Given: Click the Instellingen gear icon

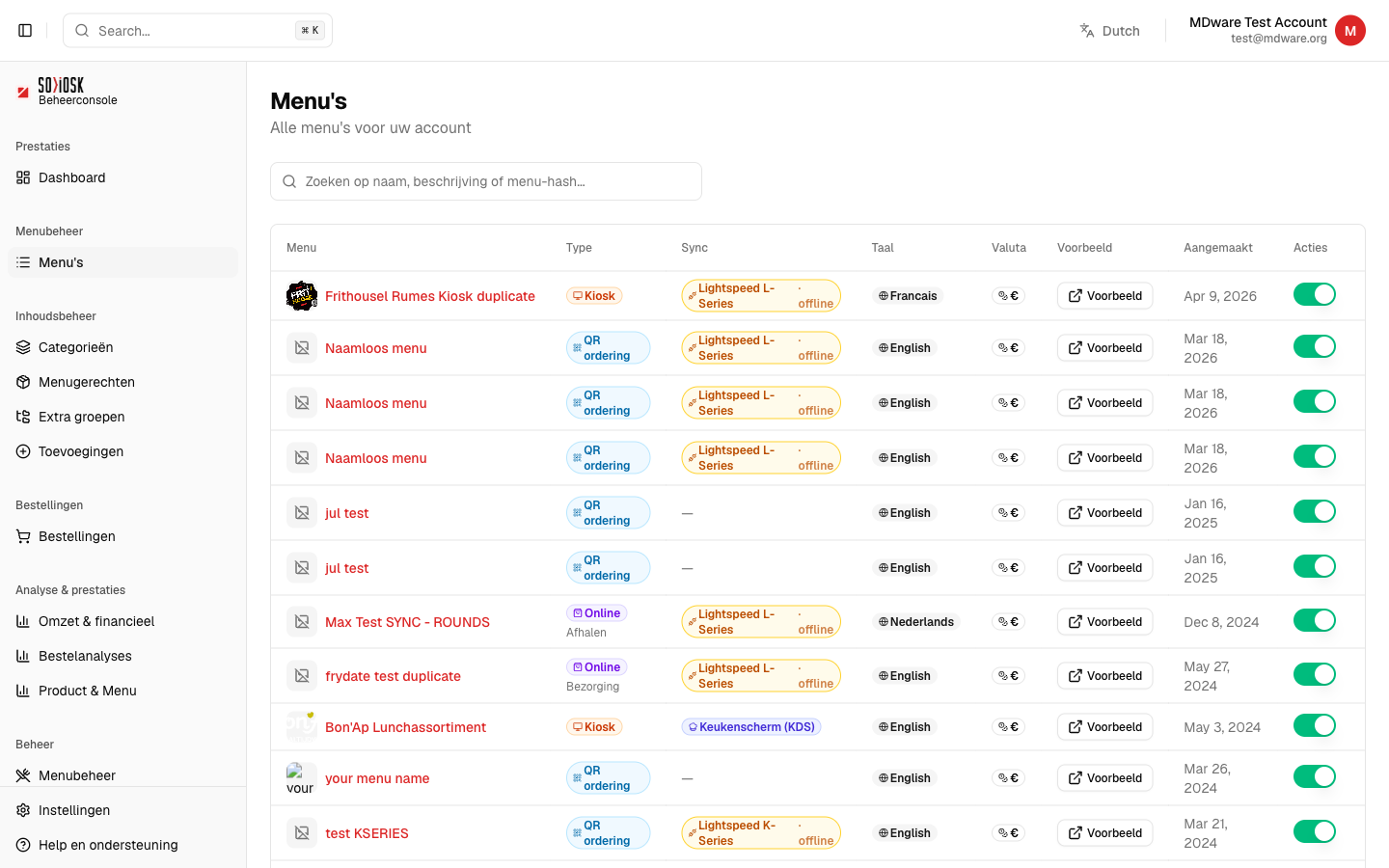Looking at the screenshot, I should pyautogui.click(x=23, y=810).
